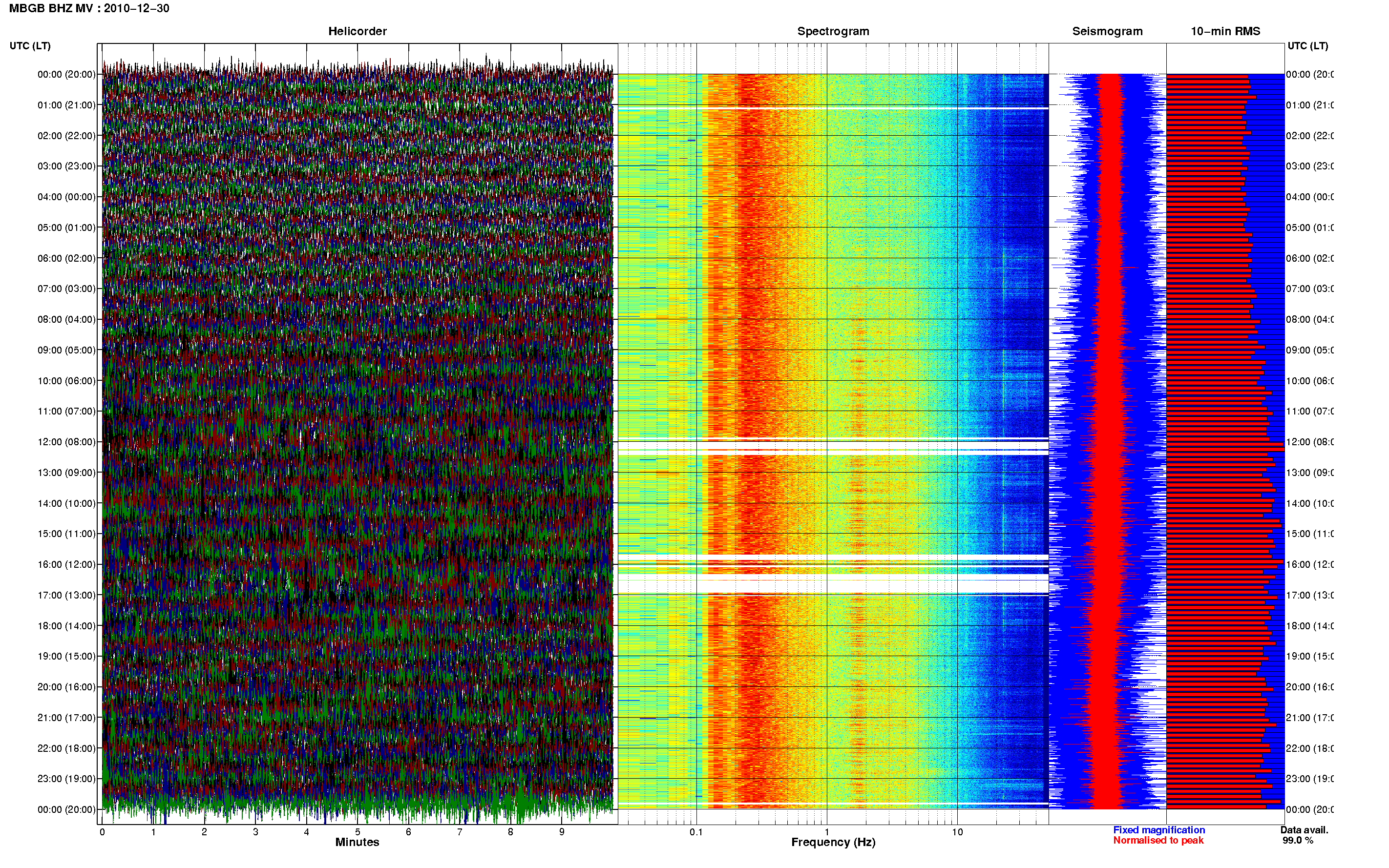This screenshot has height=868, width=1389.
Task: Click the '04:00 (00:00)' label on the left axis
Action: pyautogui.click(x=66, y=197)
